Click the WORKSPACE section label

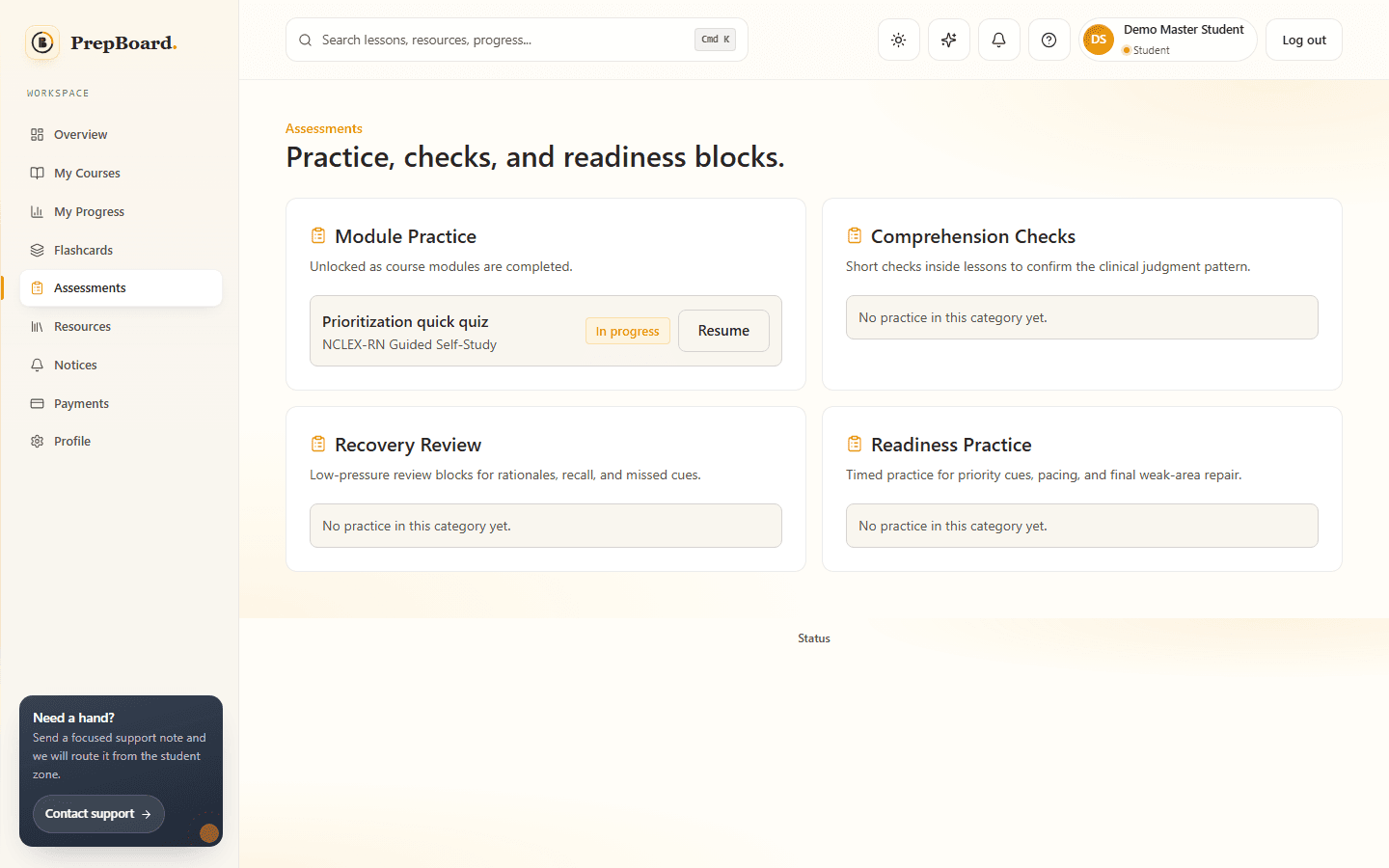(x=58, y=94)
